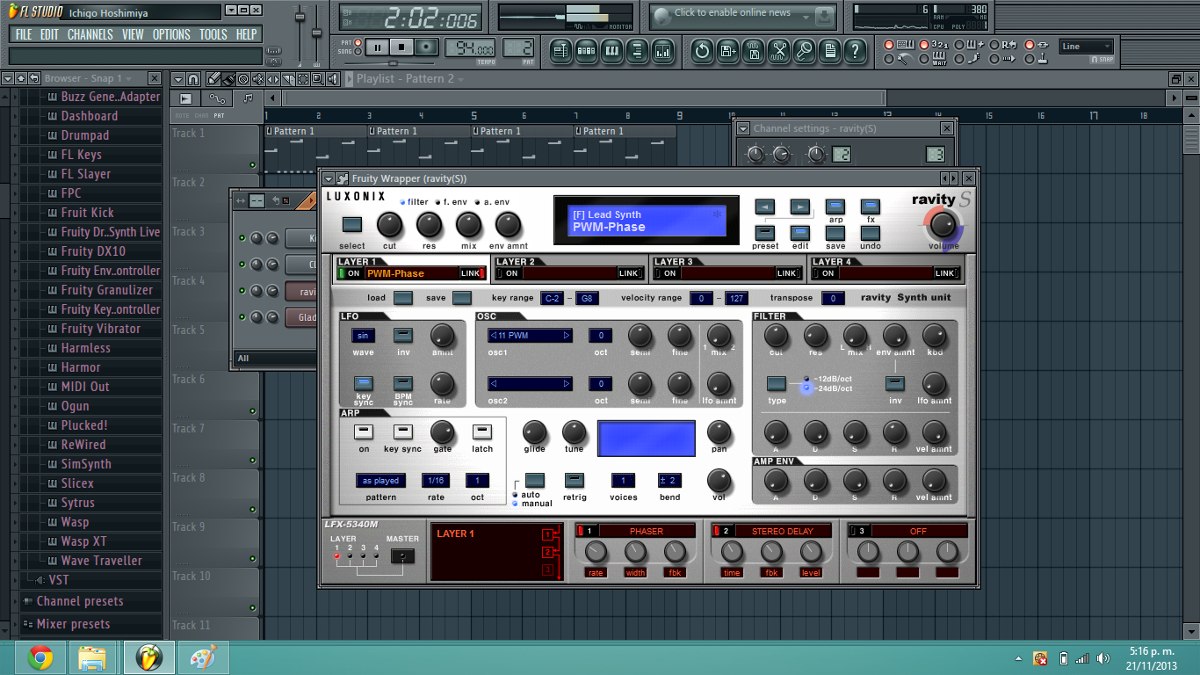
Task: Click the help question mark icon
Action: coord(856,50)
